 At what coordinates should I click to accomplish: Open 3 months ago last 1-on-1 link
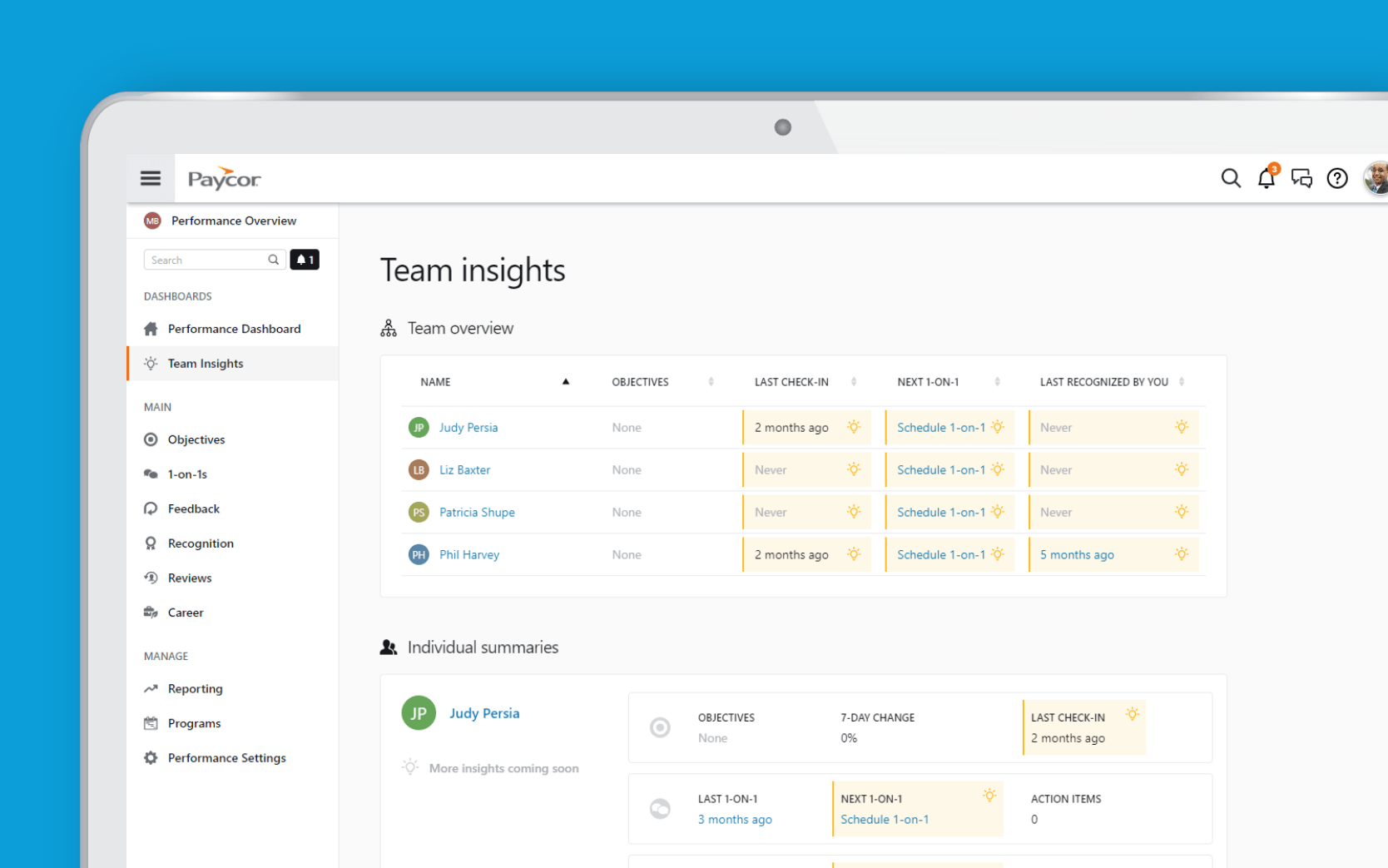[735, 820]
